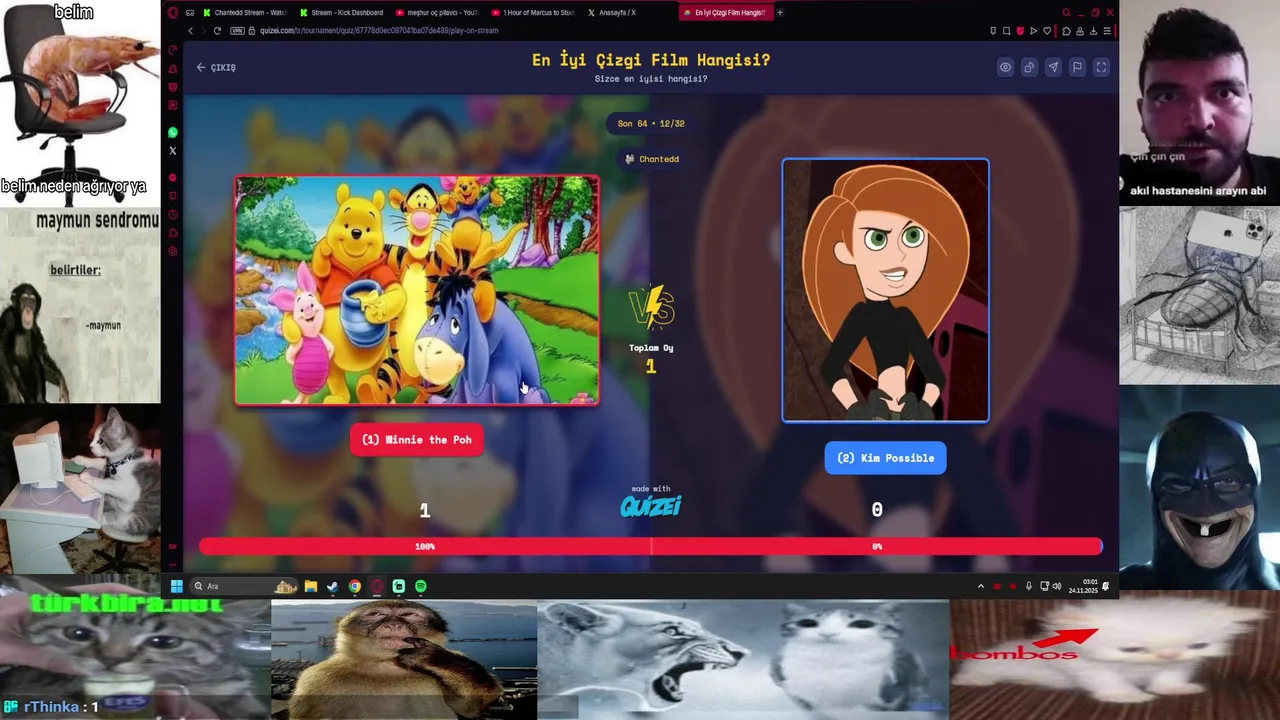1280x720 pixels.
Task: Click the Chantedd streamer name badge
Action: (651, 159)
